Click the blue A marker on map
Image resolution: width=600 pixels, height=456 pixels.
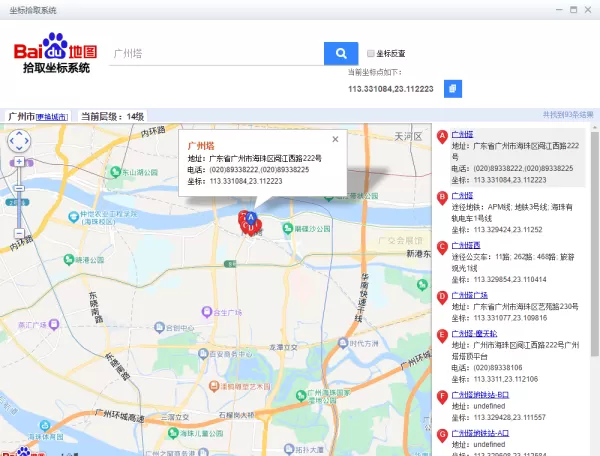click(x=251, y=218)
